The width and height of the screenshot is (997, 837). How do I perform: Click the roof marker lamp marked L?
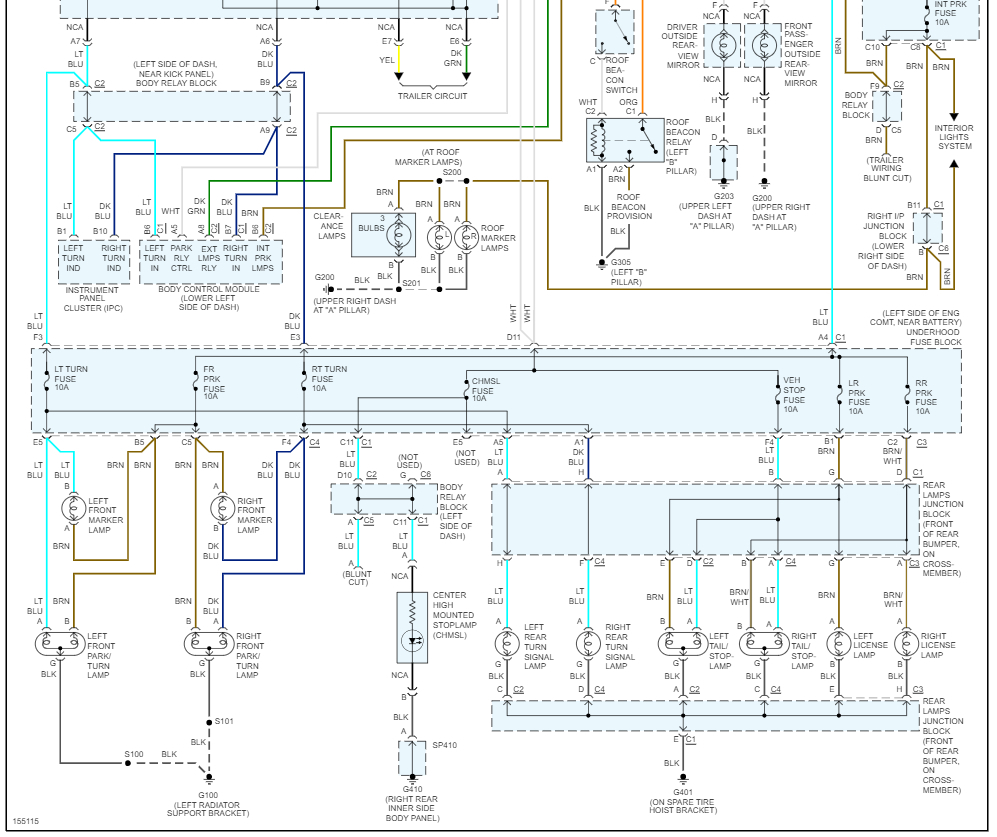tap(439, 236)
